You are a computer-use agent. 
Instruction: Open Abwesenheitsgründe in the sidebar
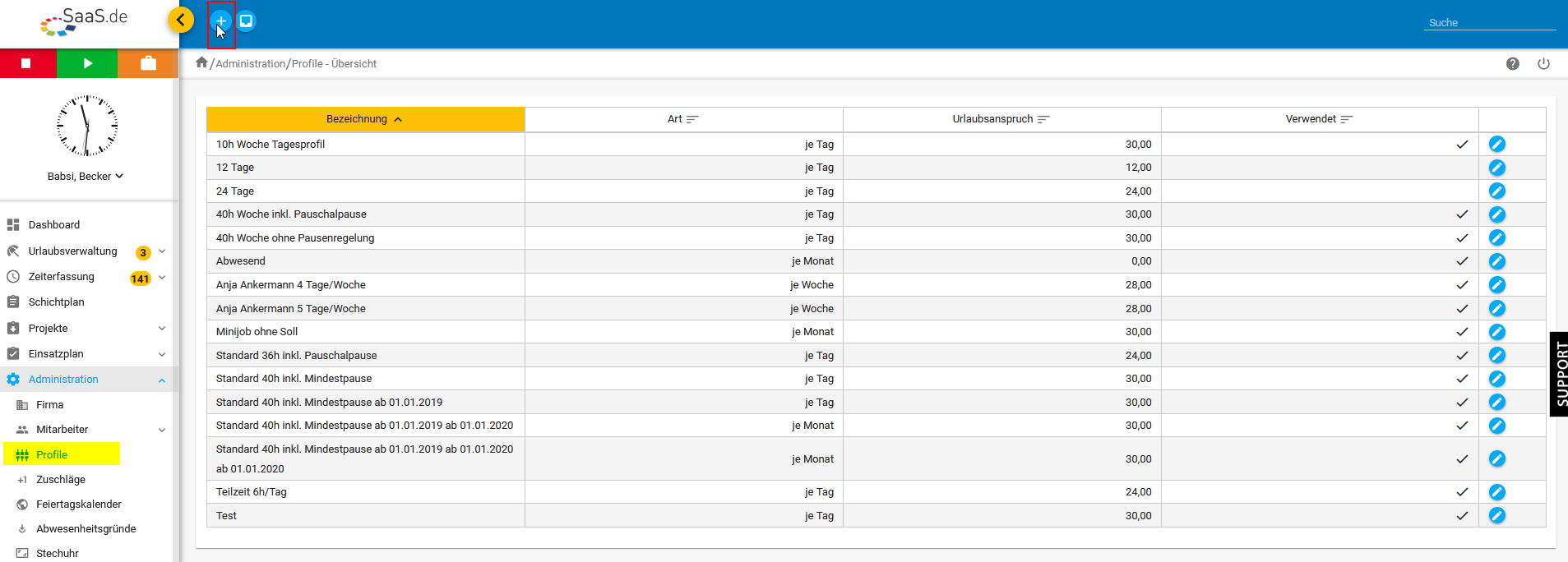click(86, 528)
